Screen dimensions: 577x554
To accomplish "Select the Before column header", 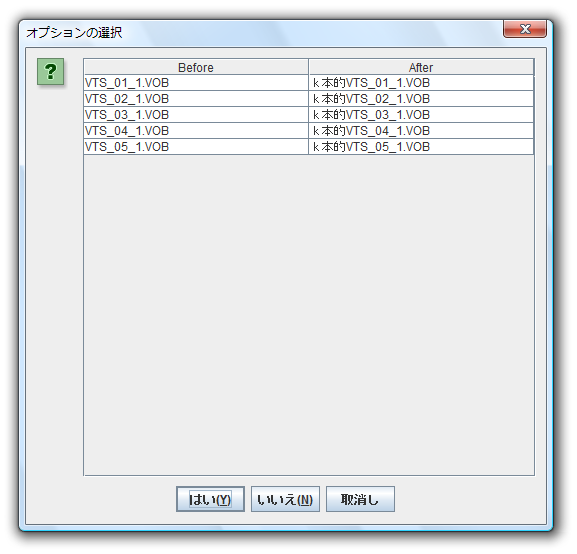I will 196,67.
